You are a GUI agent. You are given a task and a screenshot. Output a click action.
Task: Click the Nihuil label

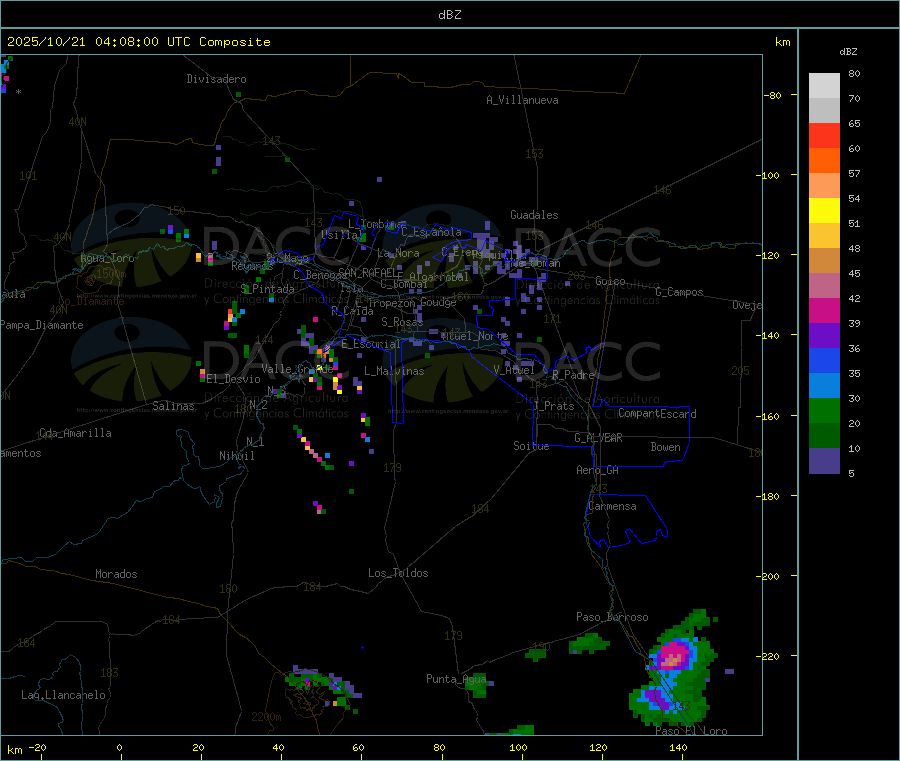tap(237, 456)
